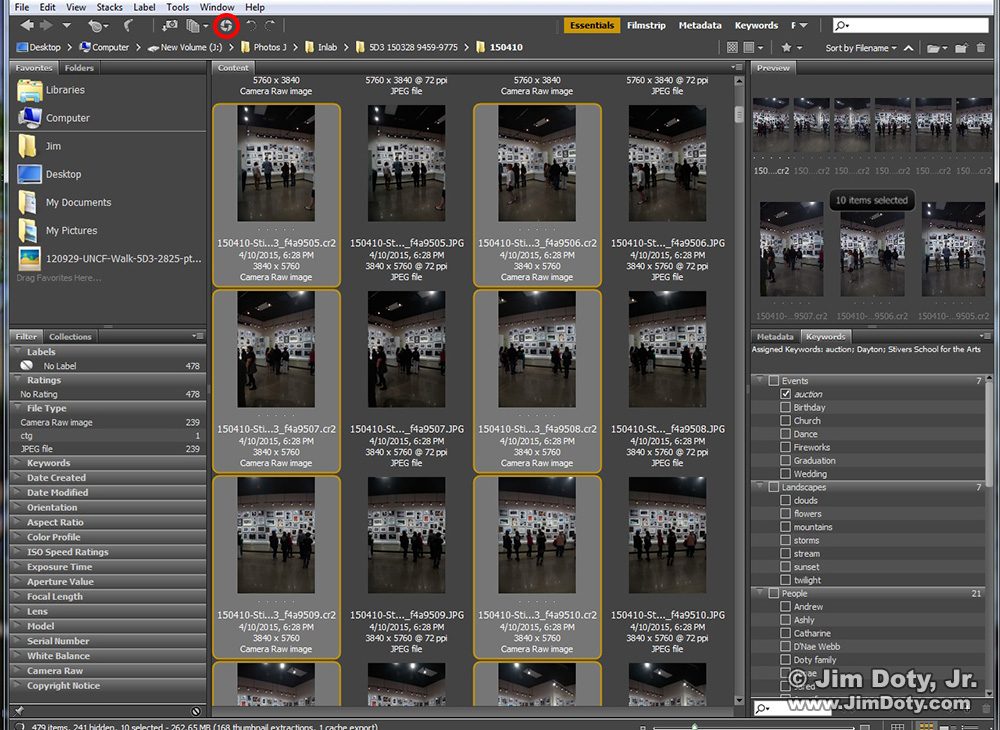Clear filter with the circle-slash icon
1000x730 pixels.
tap(196, 711)
